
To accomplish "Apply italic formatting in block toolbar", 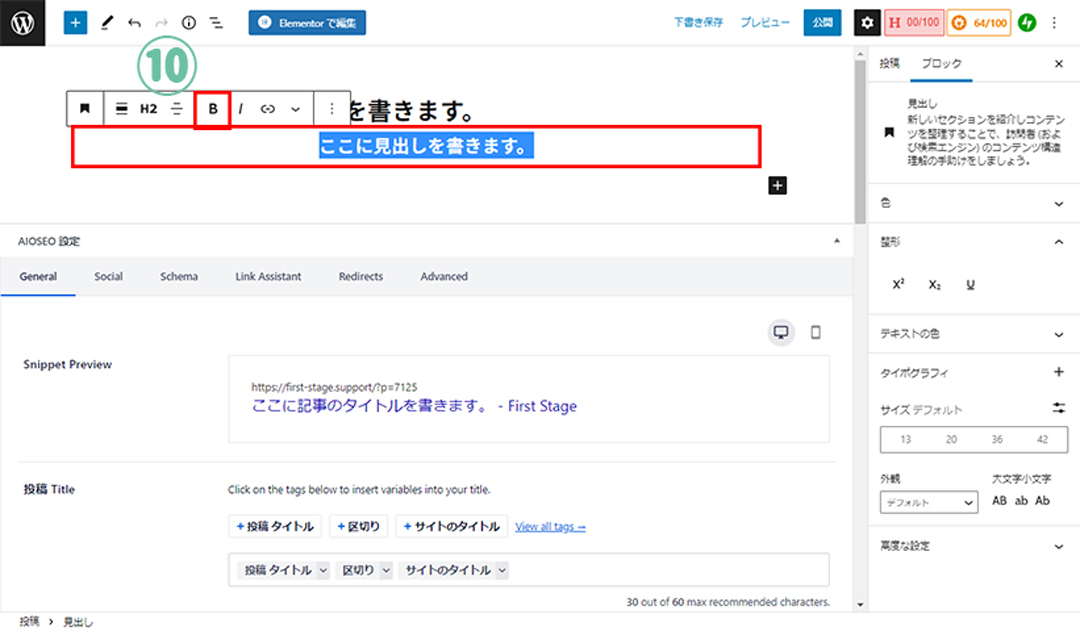I will [240, 109].
